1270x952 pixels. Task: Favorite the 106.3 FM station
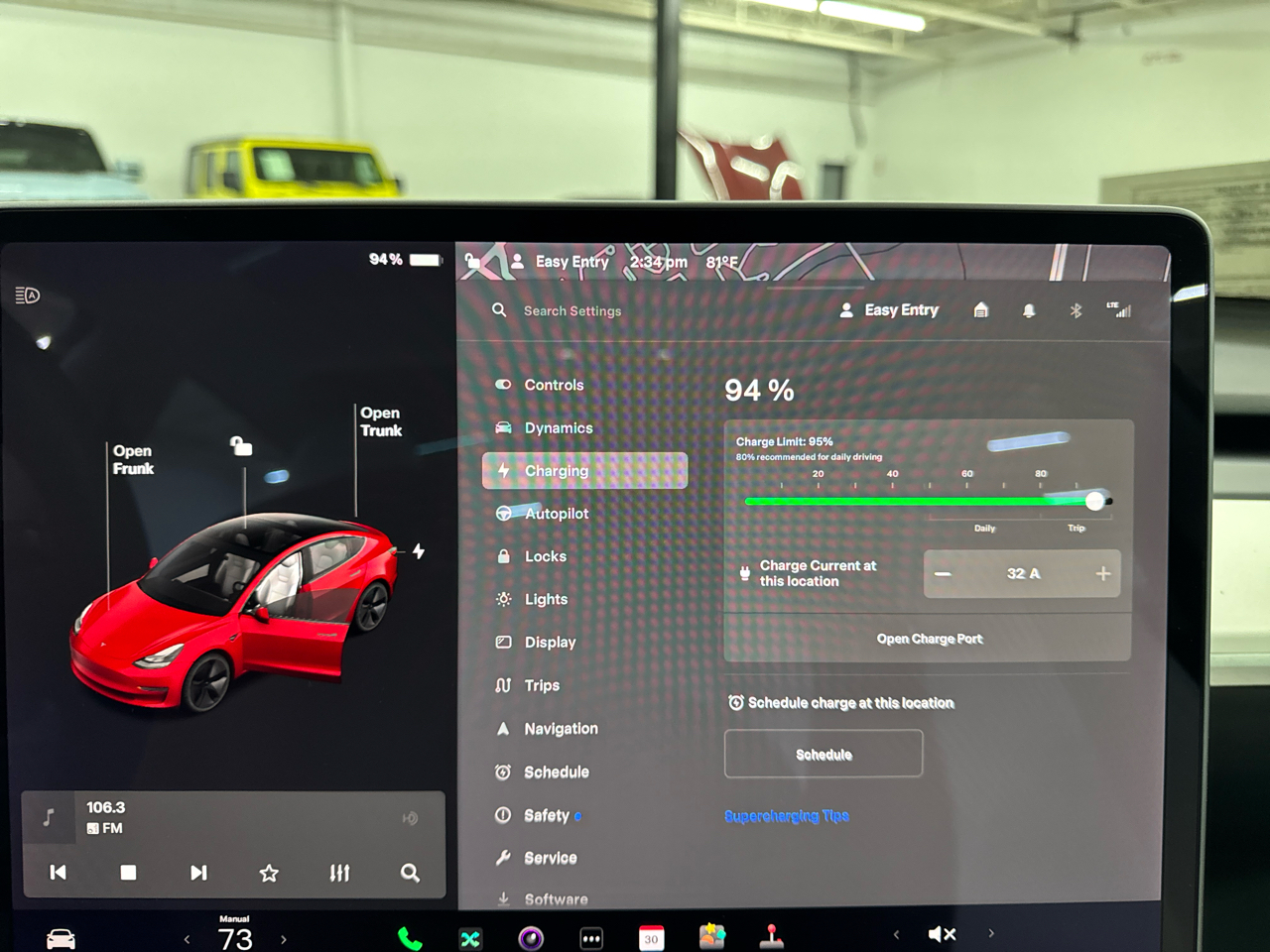pyautogui.click(x=269, y=873)
